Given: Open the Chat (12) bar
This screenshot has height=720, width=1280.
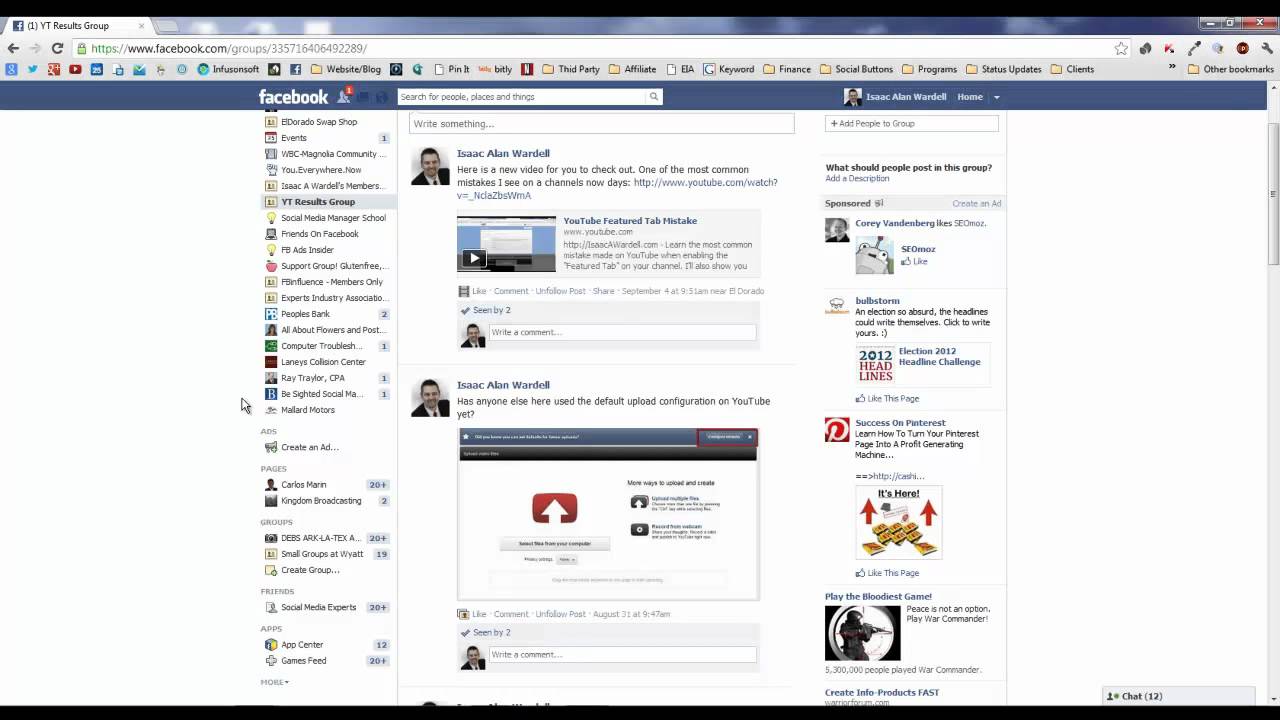Looking at the screenshot, I should coord(1178,696).
